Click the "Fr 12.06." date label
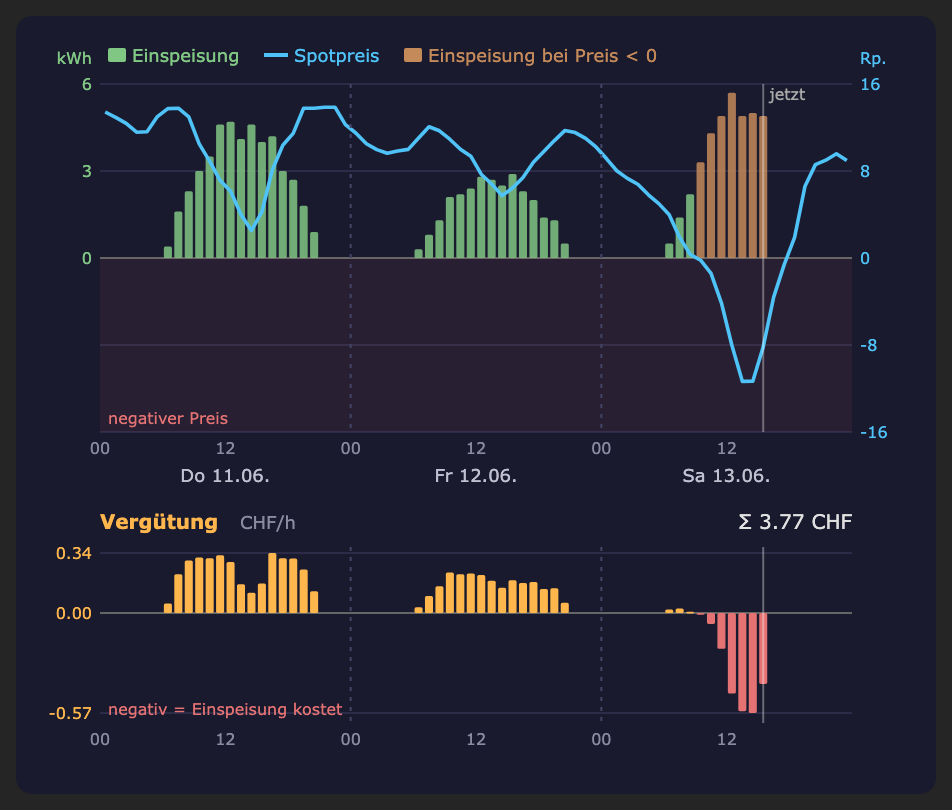This screenshot has height=810, width=952. click(475, 475)
